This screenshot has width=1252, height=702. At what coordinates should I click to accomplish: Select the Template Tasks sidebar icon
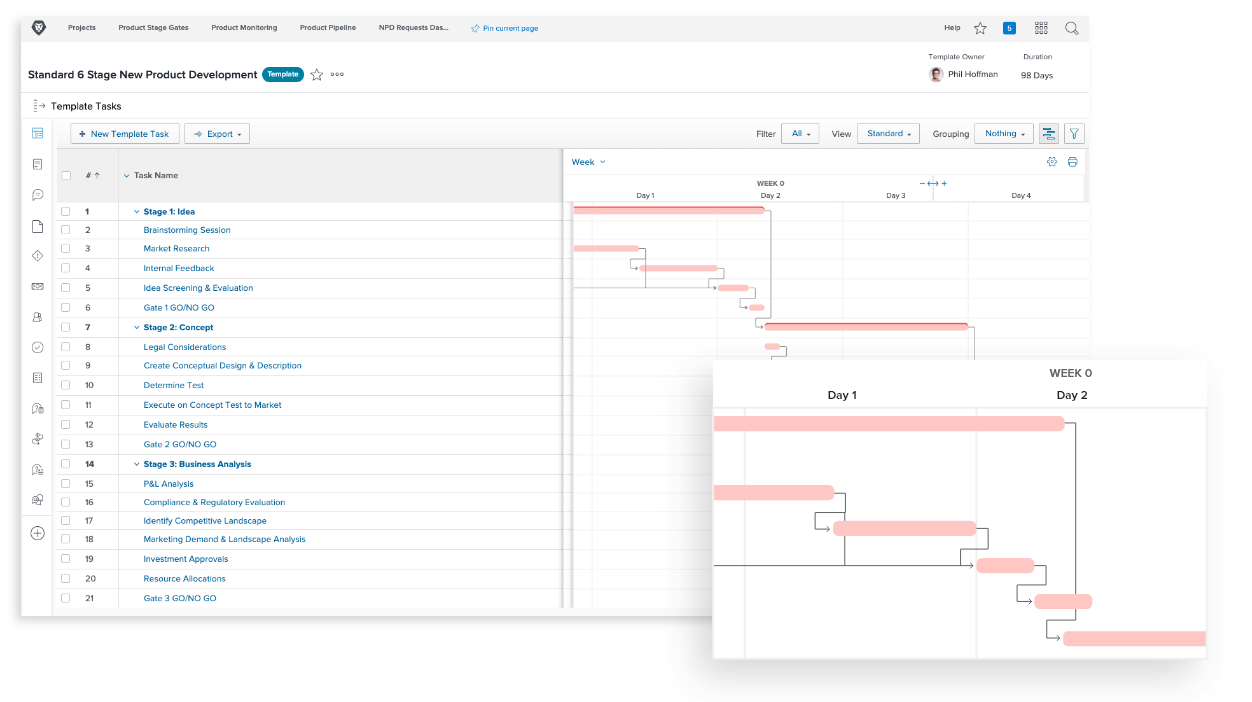[37, 133]
